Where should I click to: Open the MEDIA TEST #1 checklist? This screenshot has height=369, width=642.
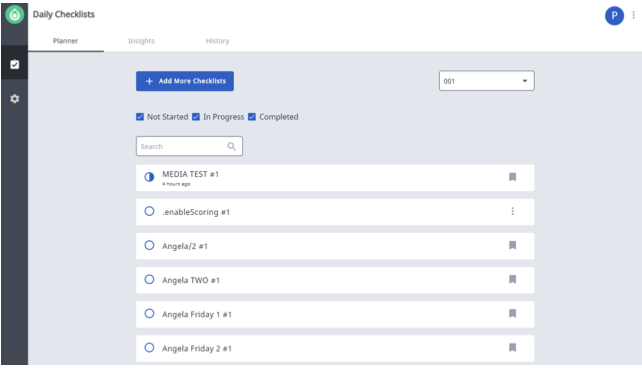pos(335,178)
